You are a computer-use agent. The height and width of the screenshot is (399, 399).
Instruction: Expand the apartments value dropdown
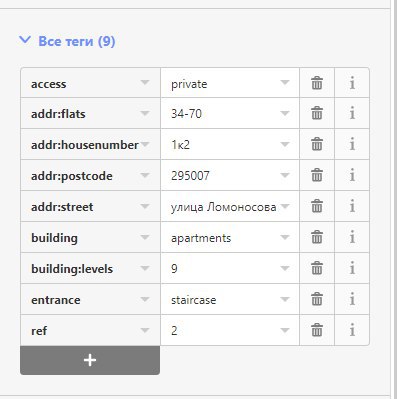tap(285, 237)
